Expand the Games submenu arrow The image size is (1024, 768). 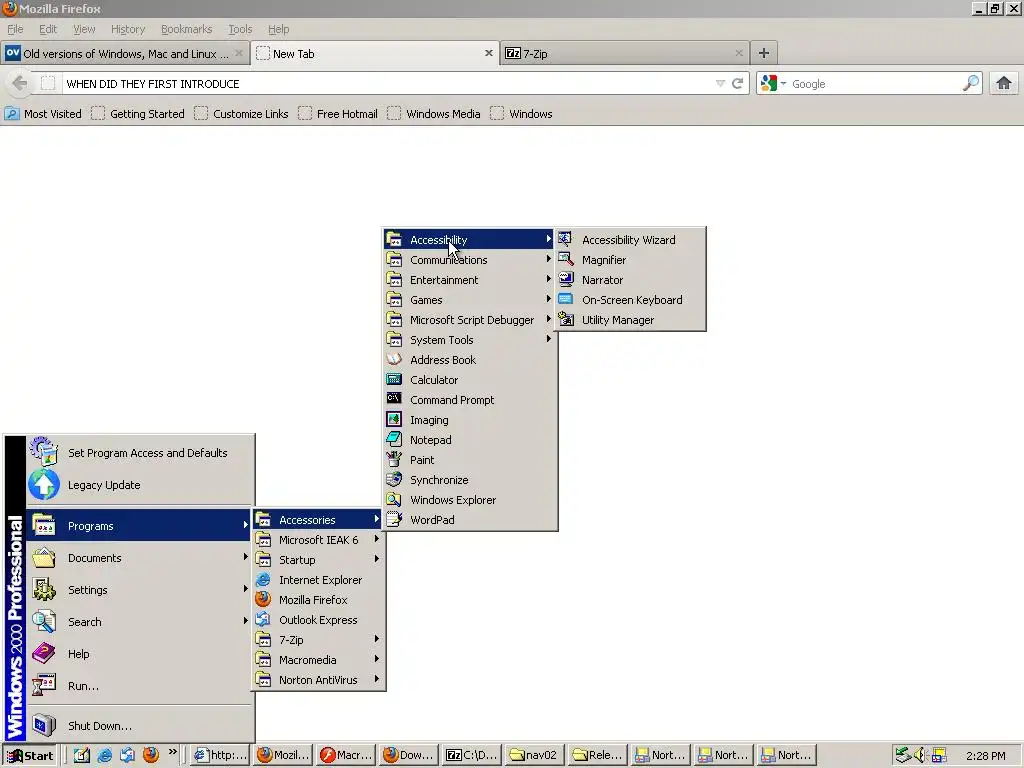pyautogui.click(x=549, y=299)
